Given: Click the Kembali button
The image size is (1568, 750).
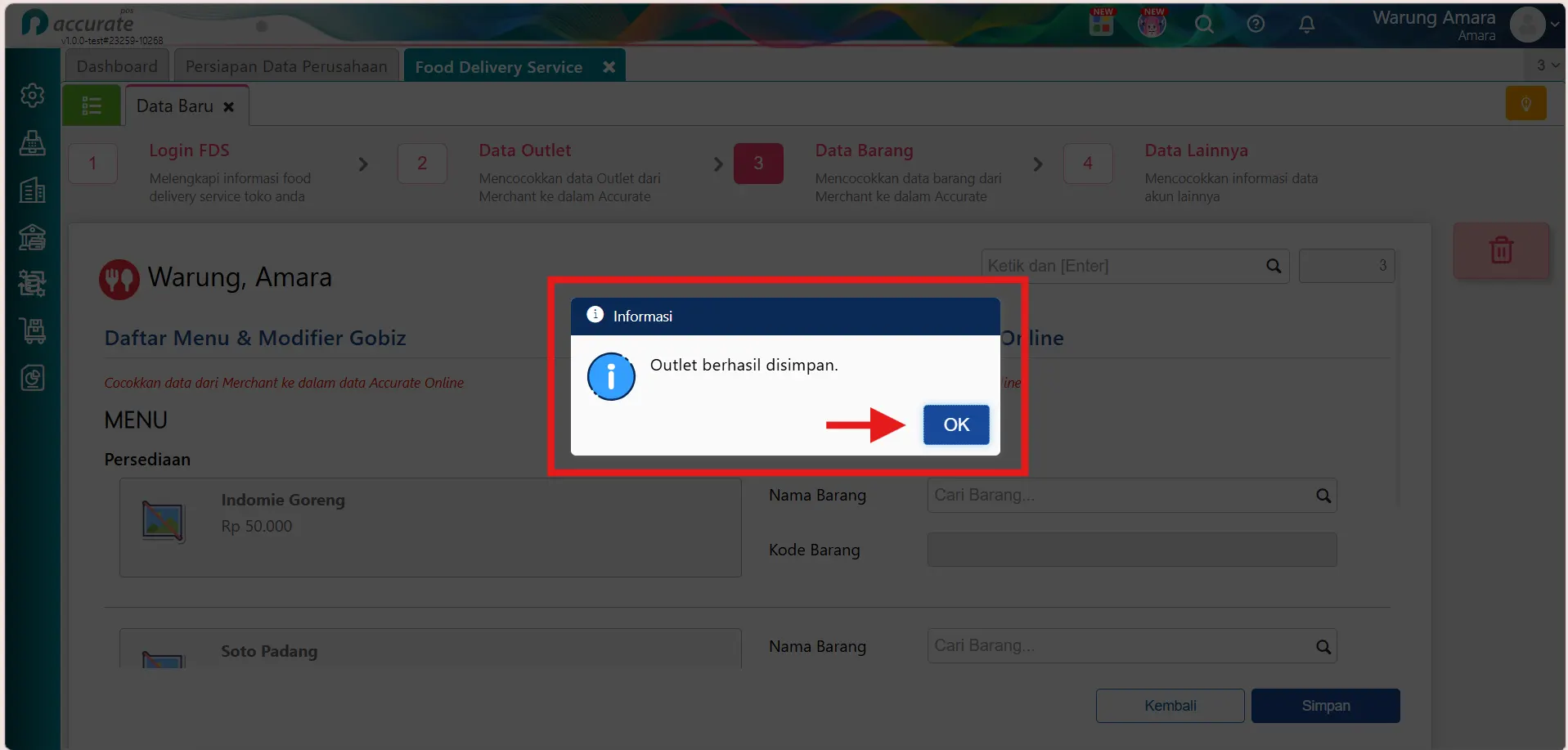Looking at the screenshot, I should tap(1170, 706).
